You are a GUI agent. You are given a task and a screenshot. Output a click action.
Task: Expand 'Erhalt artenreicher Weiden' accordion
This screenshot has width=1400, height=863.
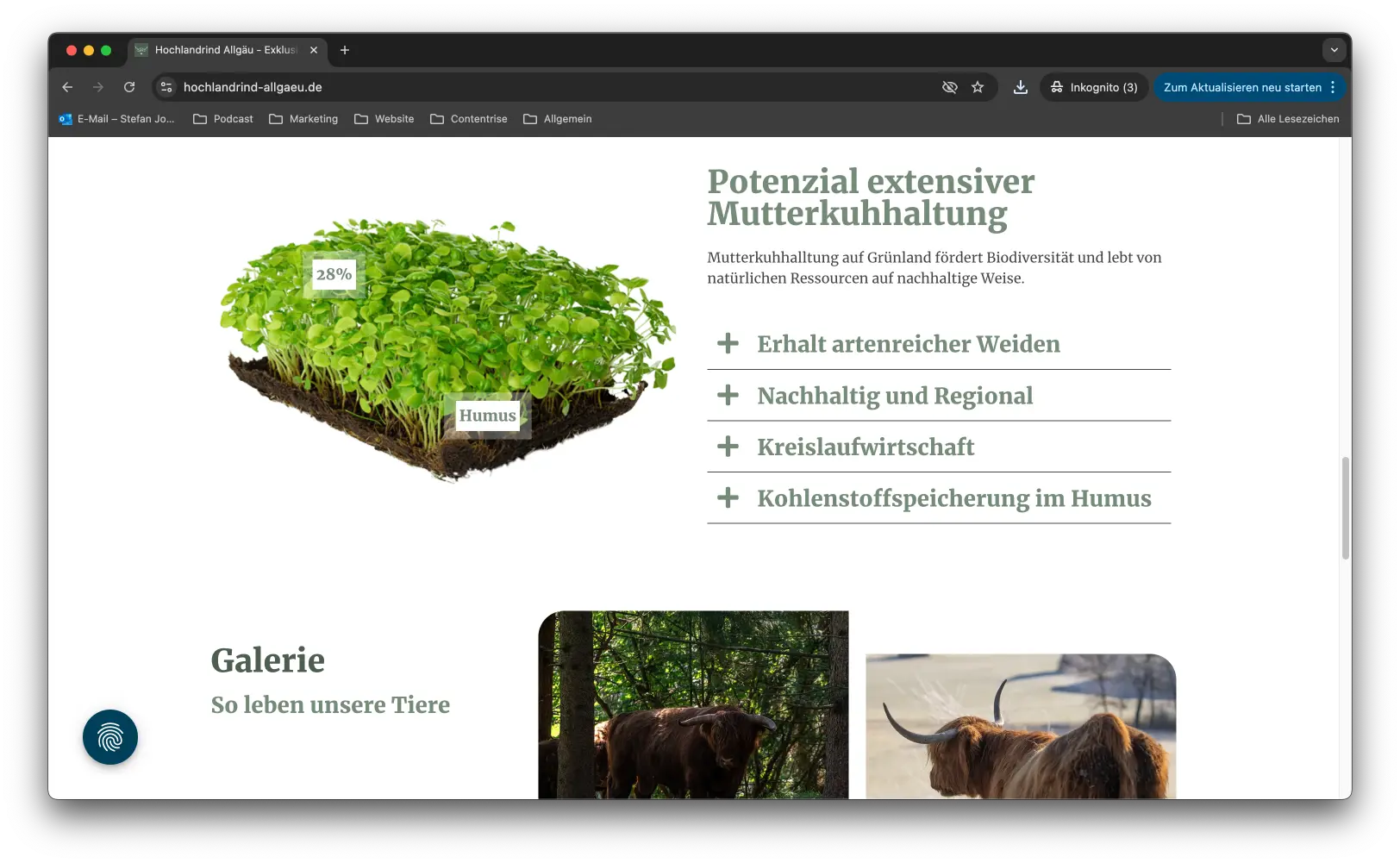(x=908, y=344)
